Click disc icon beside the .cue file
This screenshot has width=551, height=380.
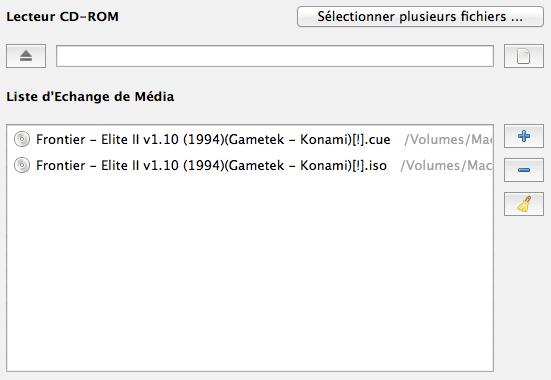22,139
